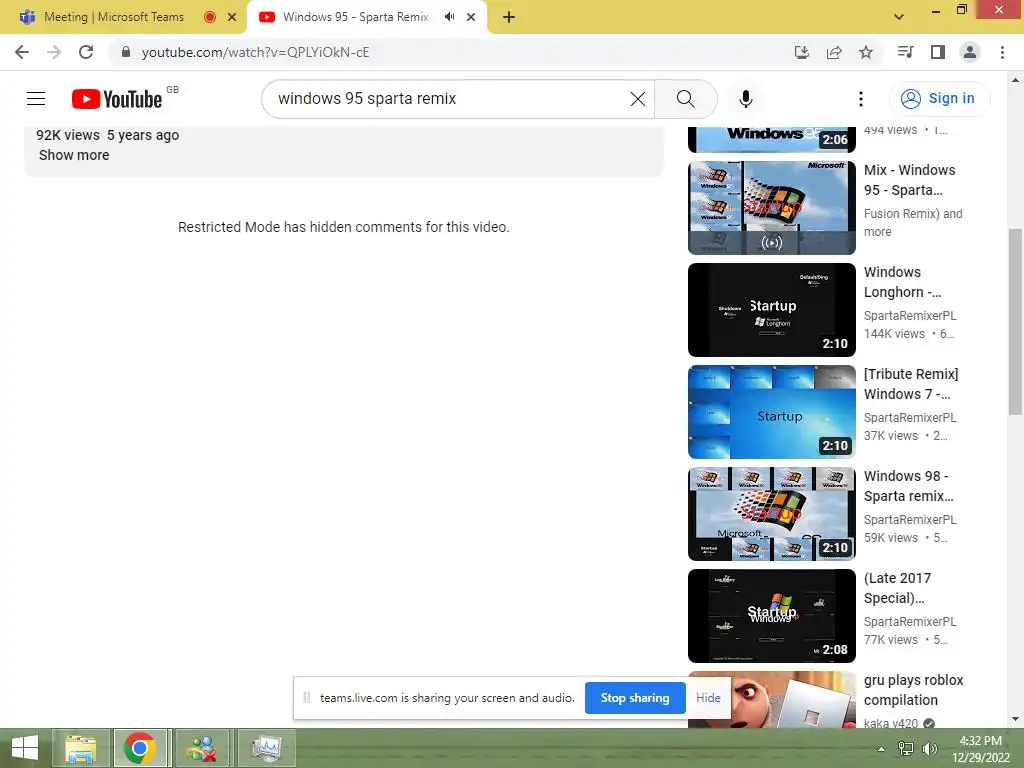Screen dimensions: 1024x768
Task: Open the taskbar clock 4:32 PM
Action: [980, 749]
